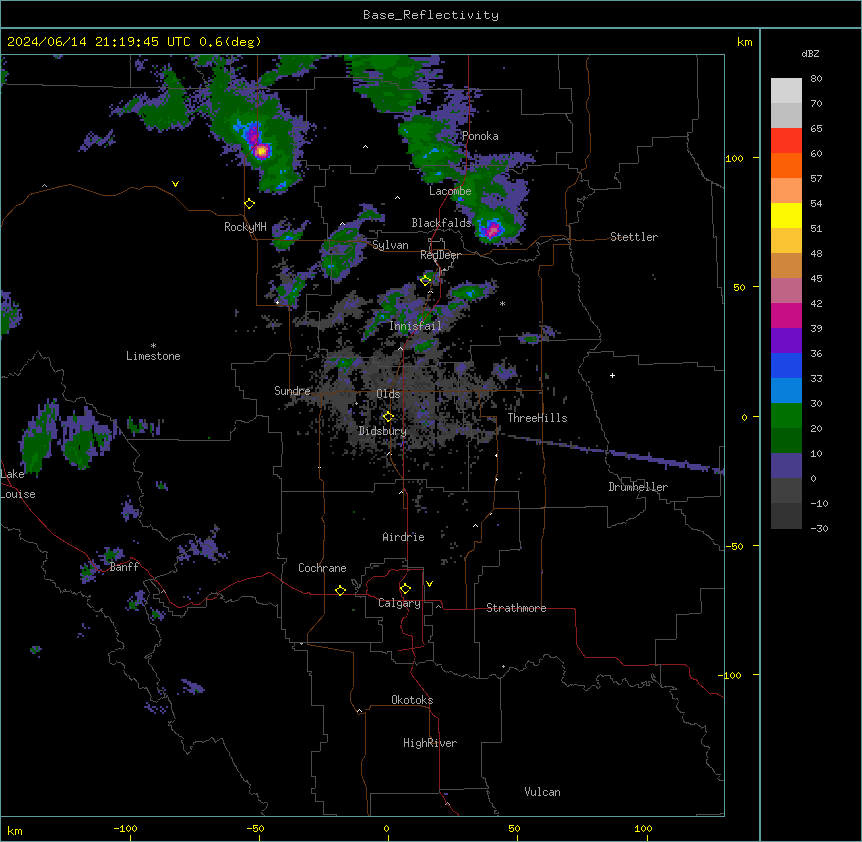The width and height of the screenshot is (862, 842).
Task: Click the Olds town label
Action: (388, 394)
